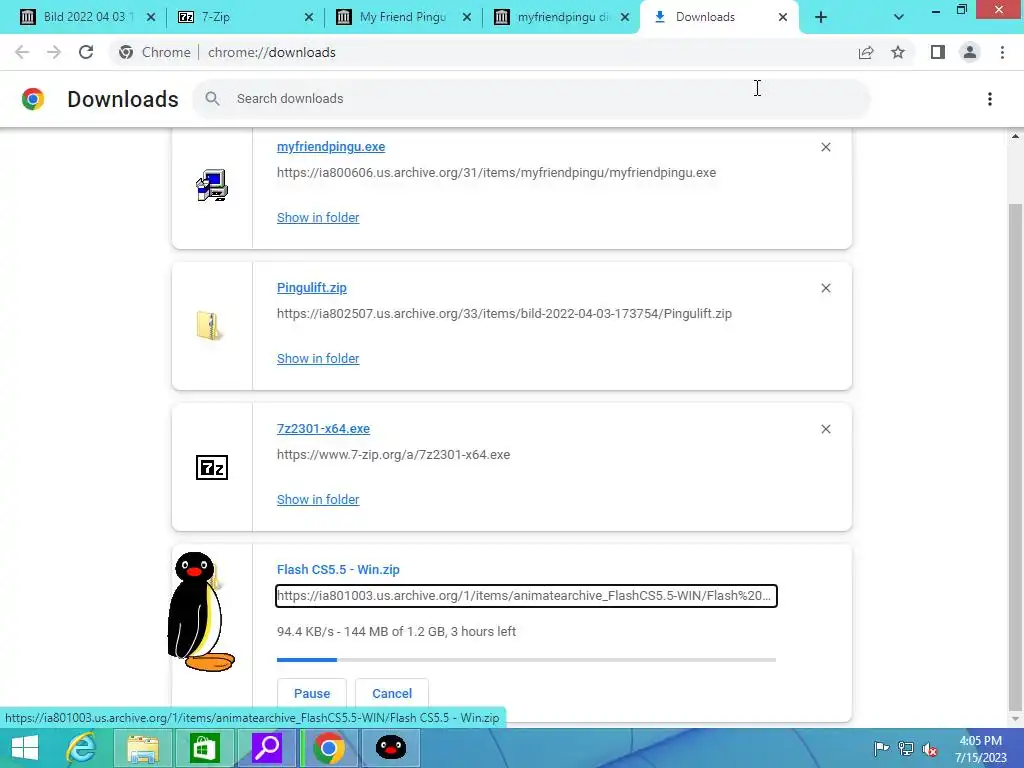Viewport: 1024px width, 768px height.
Task: Click the Flash CS5.5 archive.org source URL
Action: (526, 596)
